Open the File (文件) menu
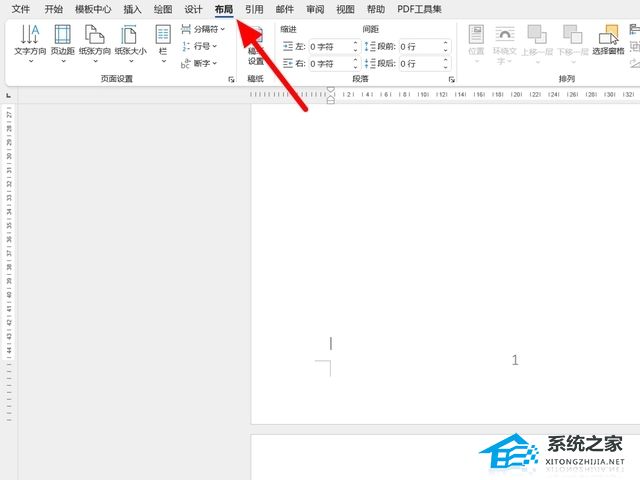Image resolution: width=640 pixels, height=480 pixels. 20,9
